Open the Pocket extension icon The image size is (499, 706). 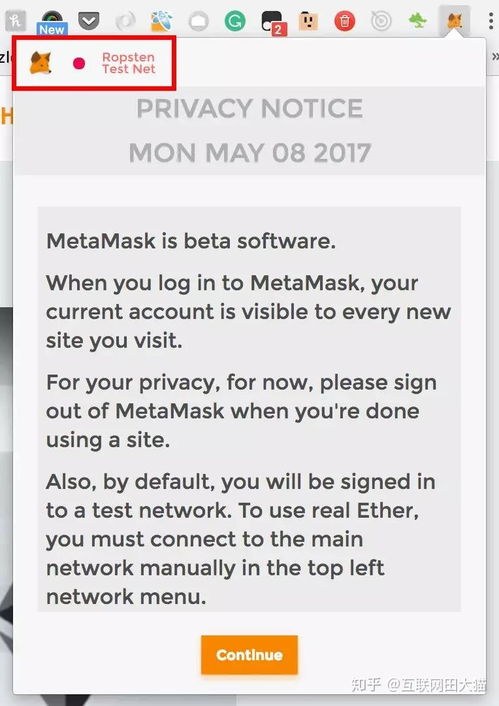(x=89, y=20)
